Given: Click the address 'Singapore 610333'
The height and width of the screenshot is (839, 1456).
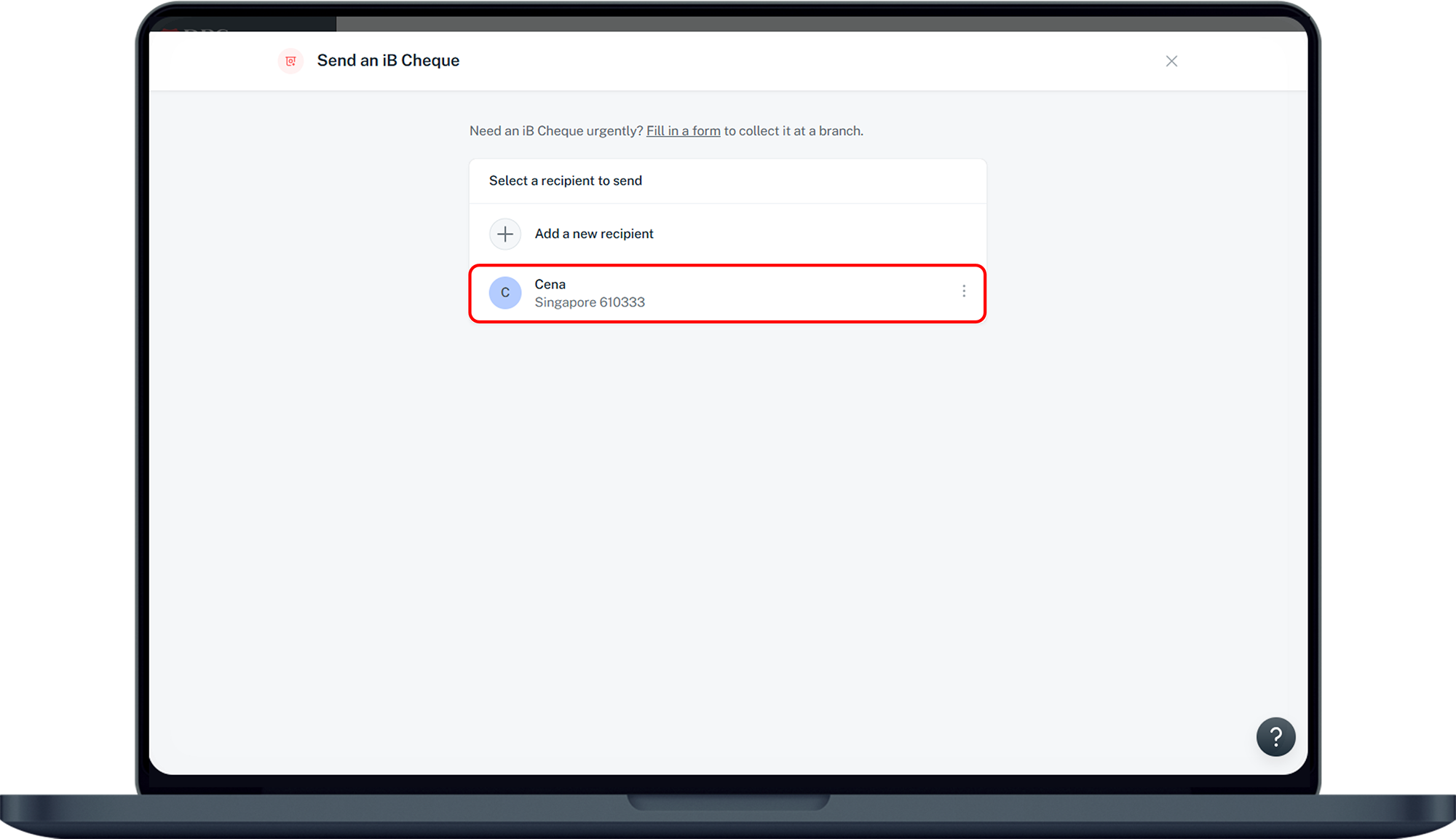Looking at the screenshot, I should [589, 302].
